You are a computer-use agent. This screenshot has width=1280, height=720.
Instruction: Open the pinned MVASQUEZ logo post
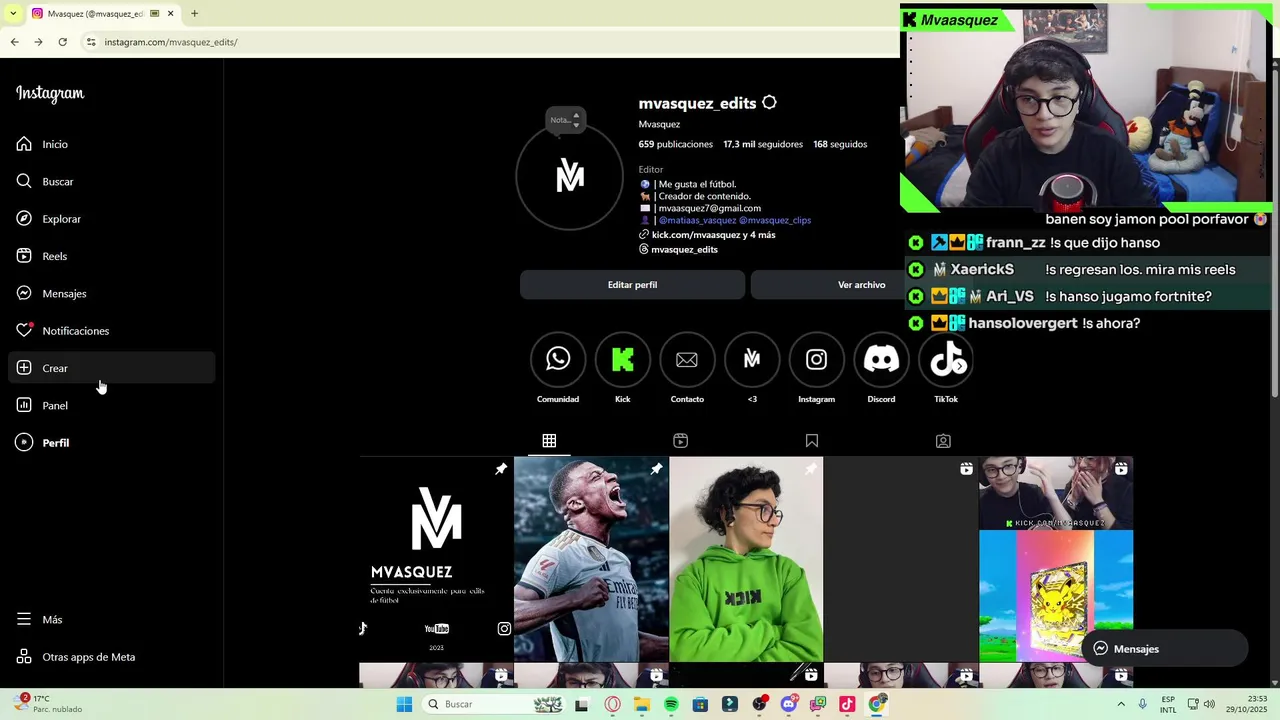[436, 559]
